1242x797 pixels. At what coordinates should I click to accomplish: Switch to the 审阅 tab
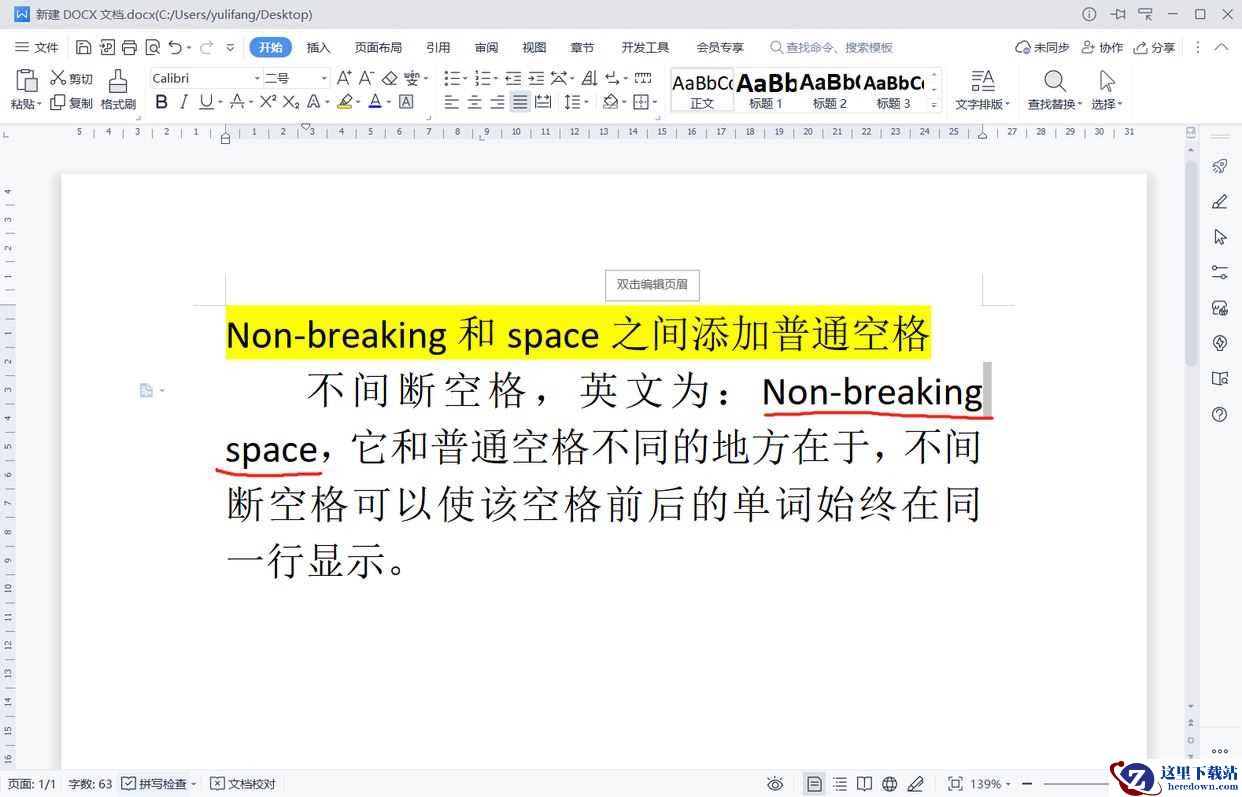point(486,47)
